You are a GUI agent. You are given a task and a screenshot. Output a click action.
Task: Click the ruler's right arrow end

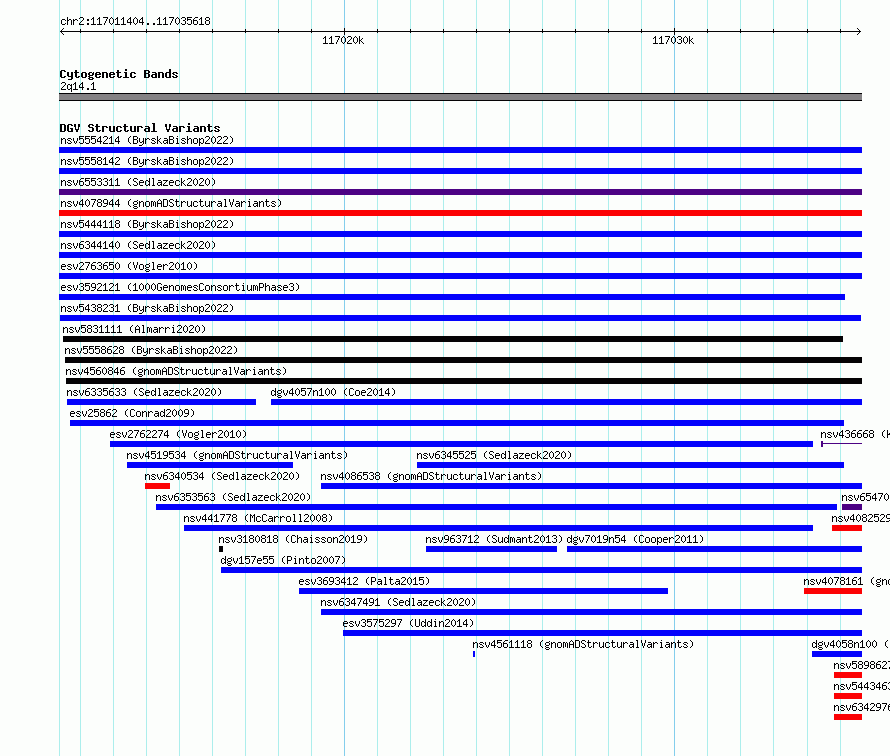pos(859,31)
